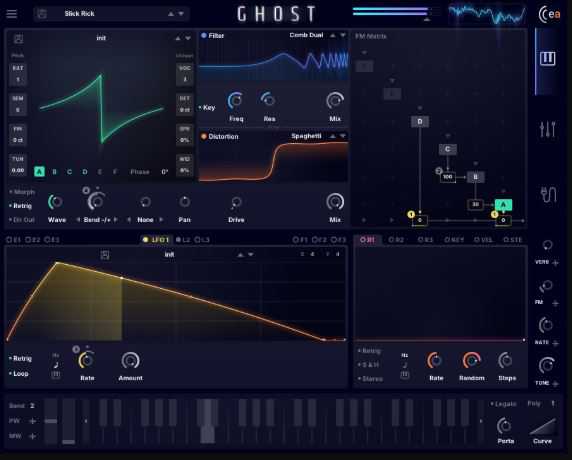The height and width of the screenshot is (460, 572).
Task: Click the LFO Rate knob
Action: pyautogui.click(x=87, y=360)
